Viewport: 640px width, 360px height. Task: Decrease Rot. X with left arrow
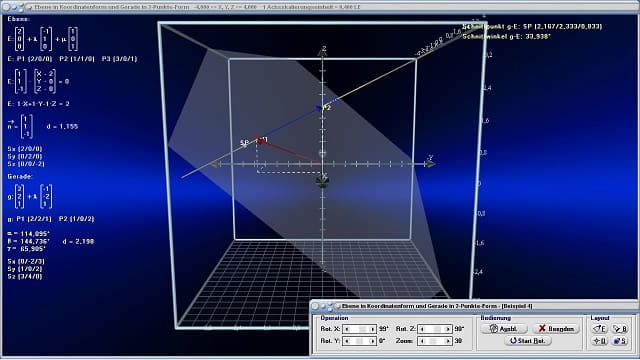[x=347, y=329]
